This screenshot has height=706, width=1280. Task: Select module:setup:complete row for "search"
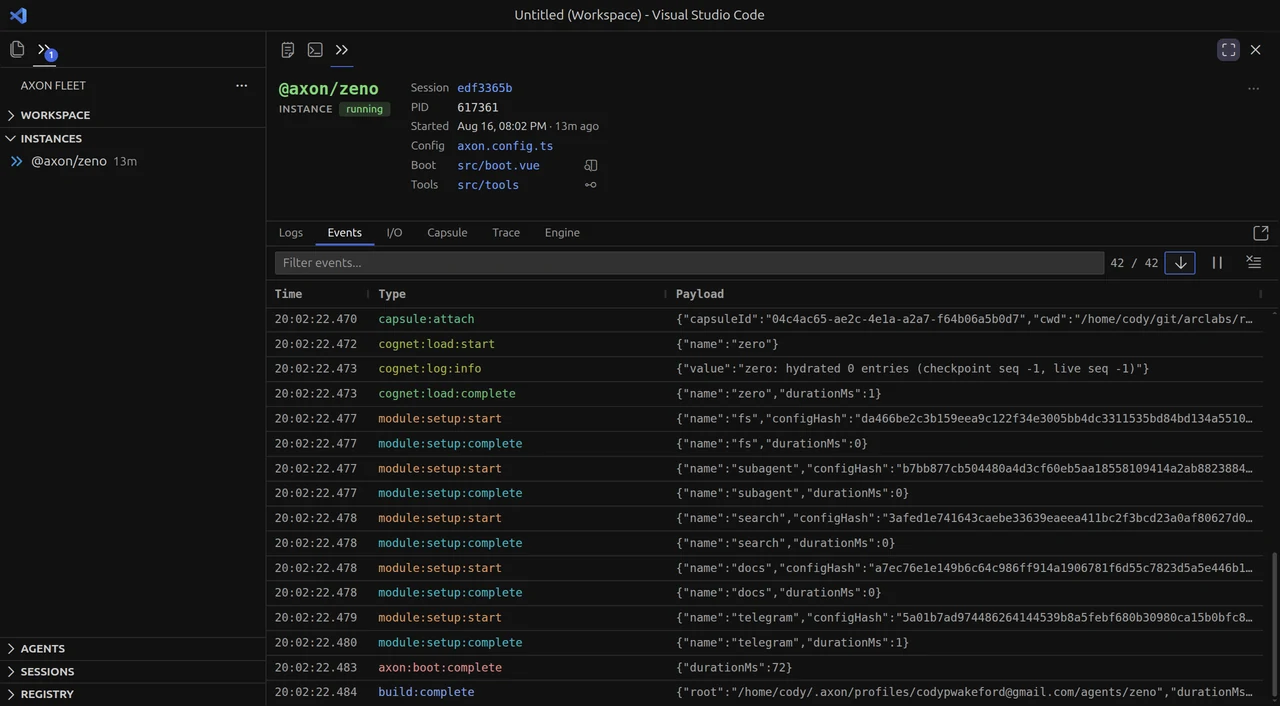point(767,543)
